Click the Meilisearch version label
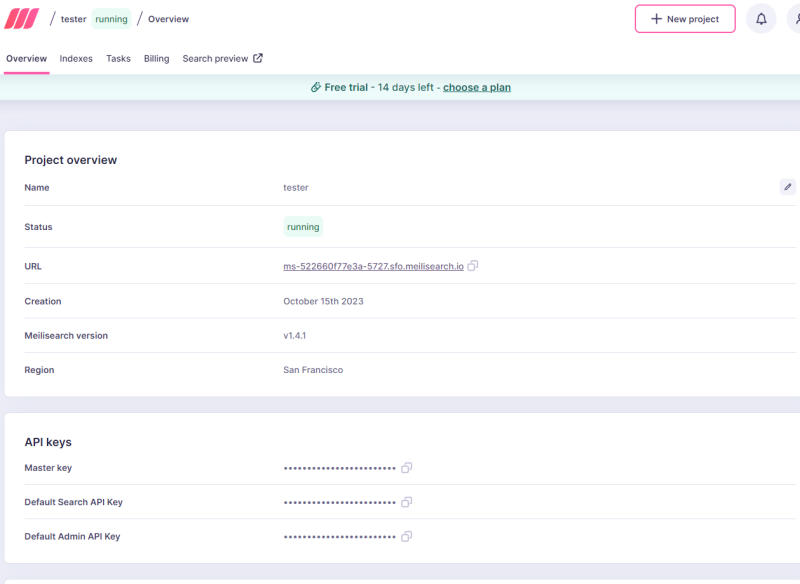 tap(66, 336)
